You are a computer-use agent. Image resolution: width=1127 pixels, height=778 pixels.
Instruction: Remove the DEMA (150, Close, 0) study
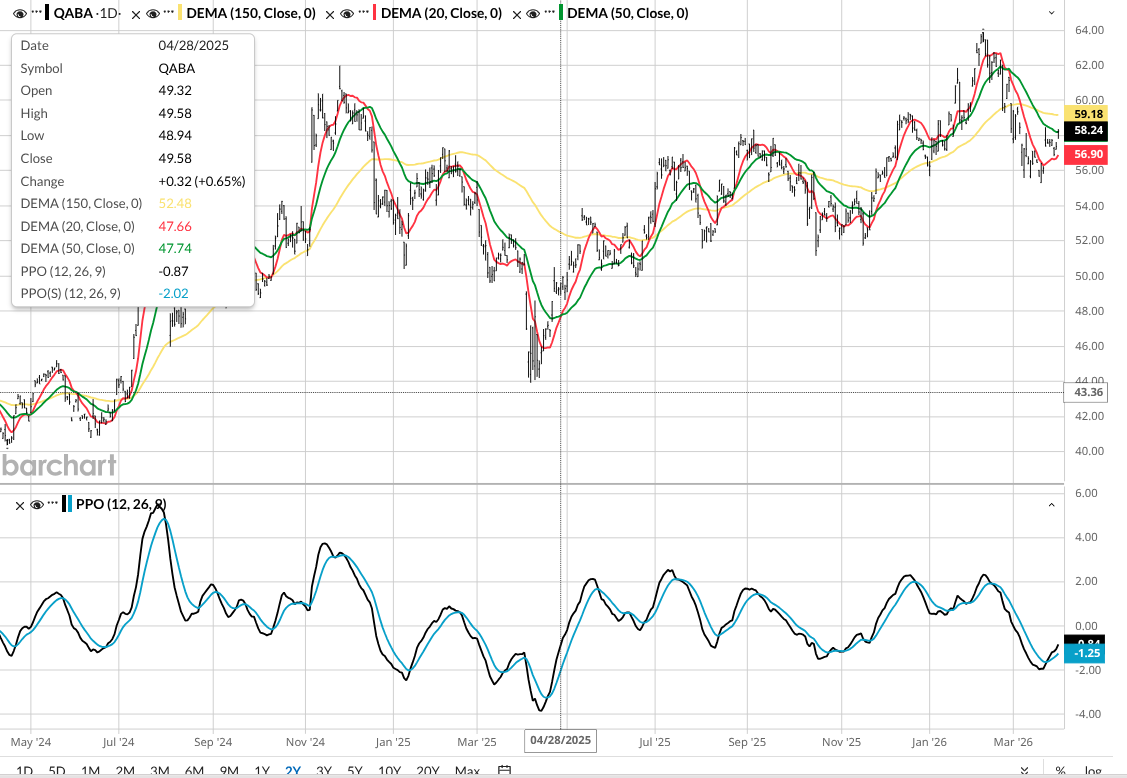(x=136, y=14)
